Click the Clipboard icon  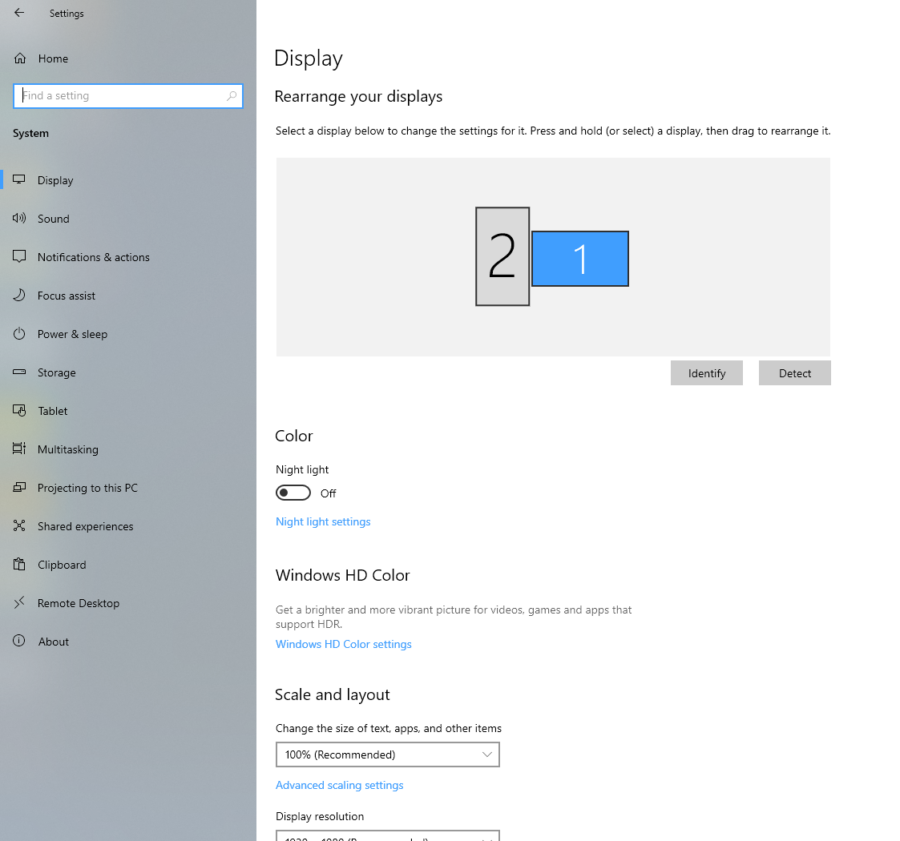point(20,564)
